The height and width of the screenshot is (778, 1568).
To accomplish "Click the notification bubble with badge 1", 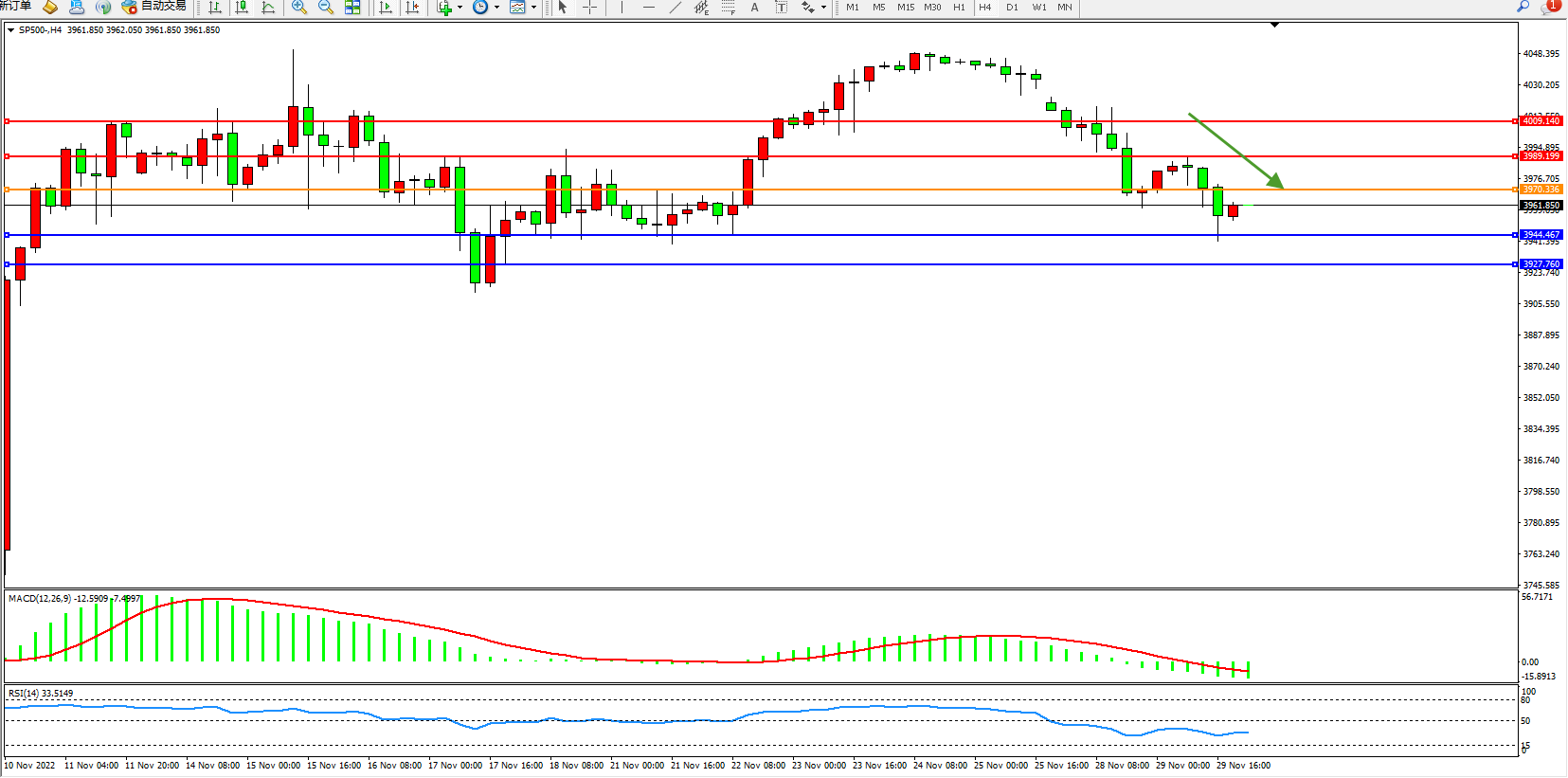I will [1551, 7].
